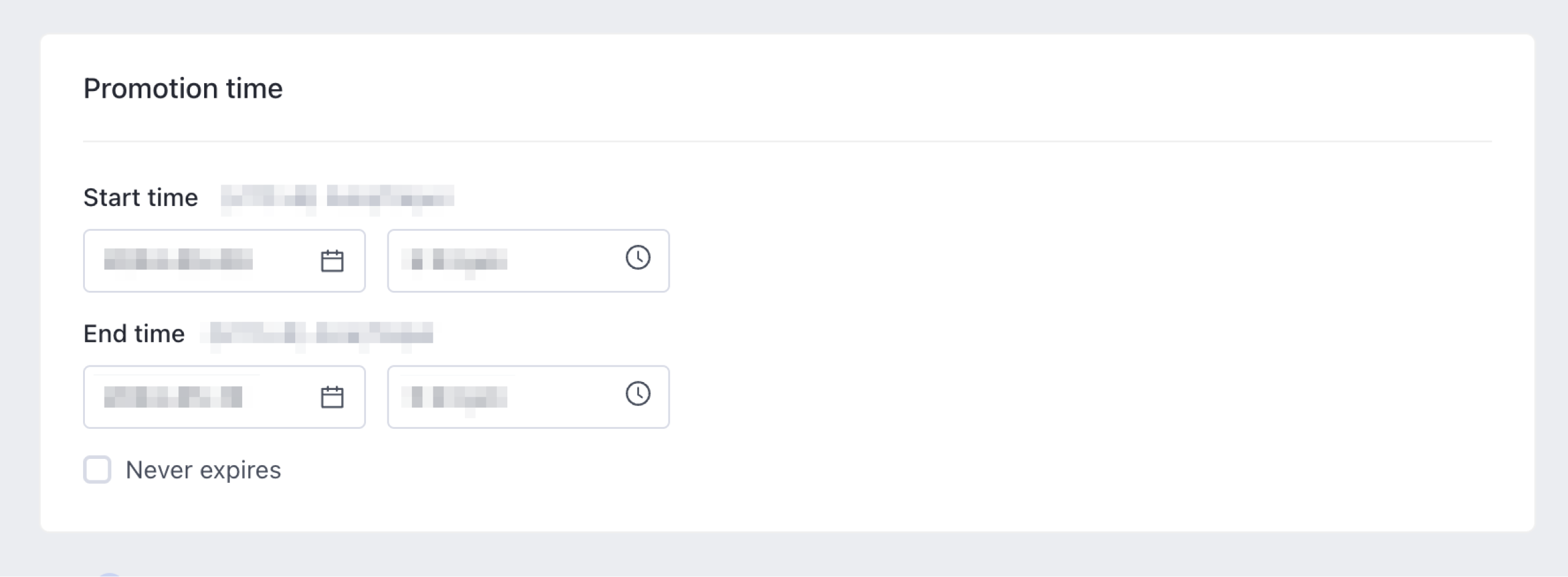Click the End time label
The image size is (1568, 577).
click(134, 333)
